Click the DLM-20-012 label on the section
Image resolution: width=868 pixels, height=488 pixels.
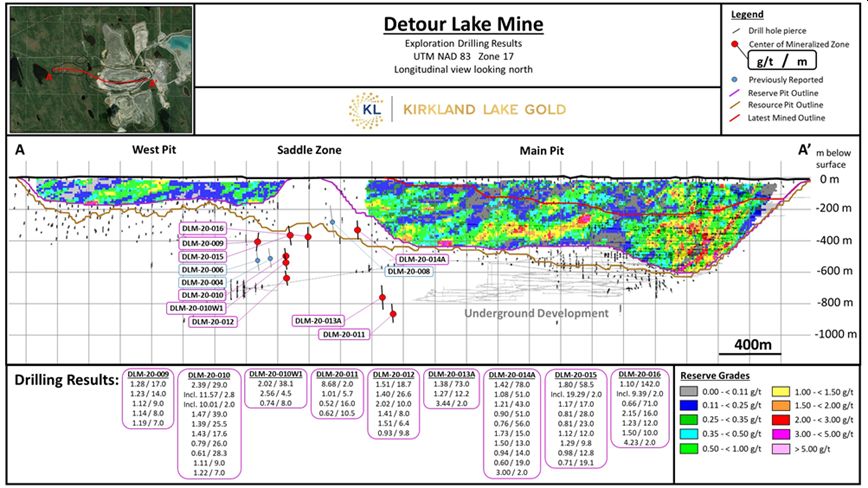pyautogui.click(x=213, y=321)
